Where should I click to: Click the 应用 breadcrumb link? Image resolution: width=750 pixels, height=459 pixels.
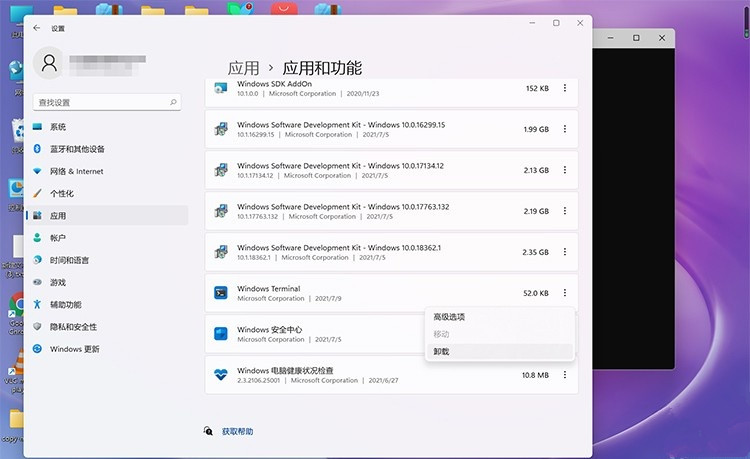coord(243,68)
